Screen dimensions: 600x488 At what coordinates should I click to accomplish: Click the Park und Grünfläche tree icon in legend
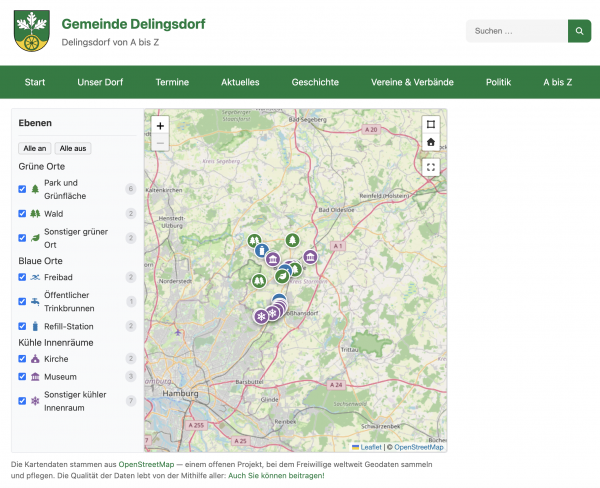[35, 189]
